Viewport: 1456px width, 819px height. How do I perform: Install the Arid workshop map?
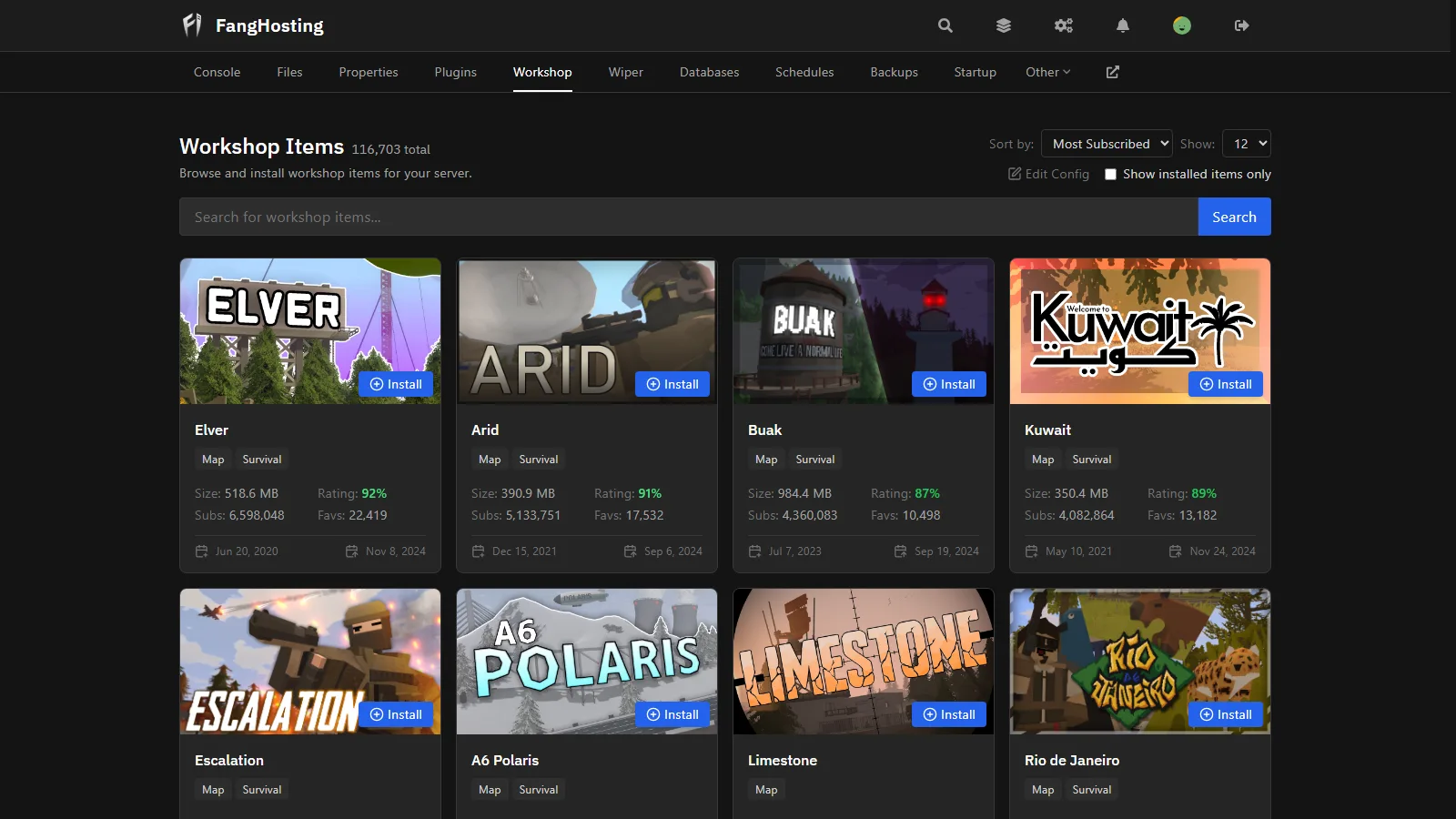[x=672, y=384]
